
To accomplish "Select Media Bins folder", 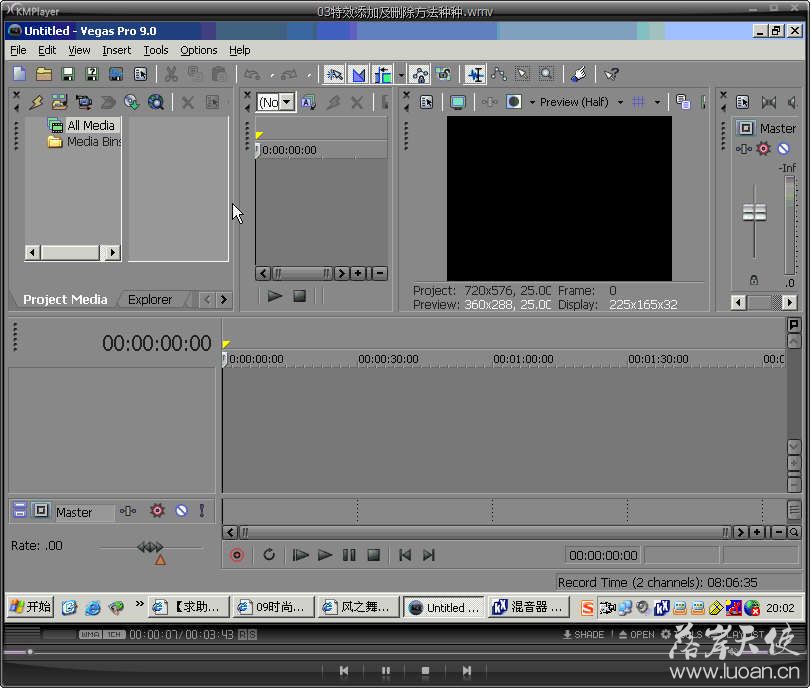I will (x=94, y=142).
